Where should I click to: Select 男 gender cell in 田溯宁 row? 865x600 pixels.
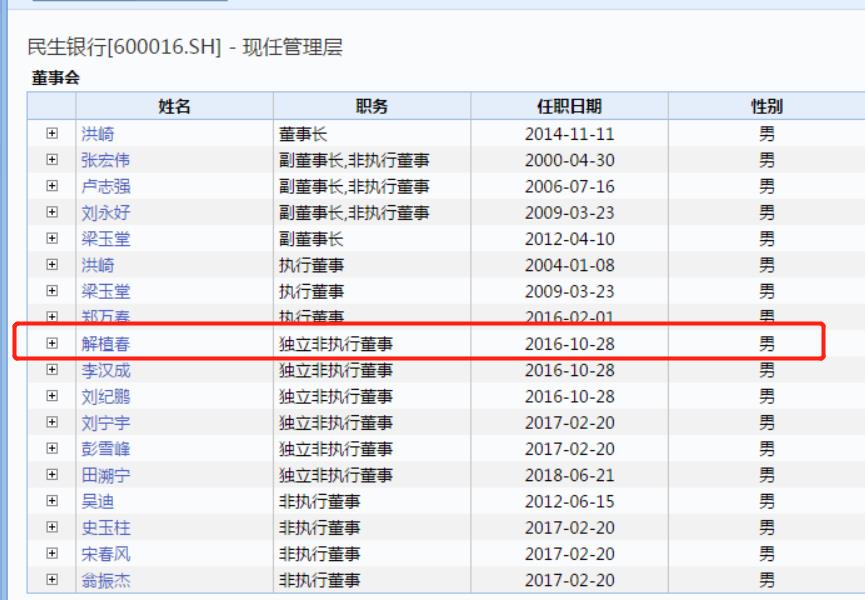(x=767, y=475)
